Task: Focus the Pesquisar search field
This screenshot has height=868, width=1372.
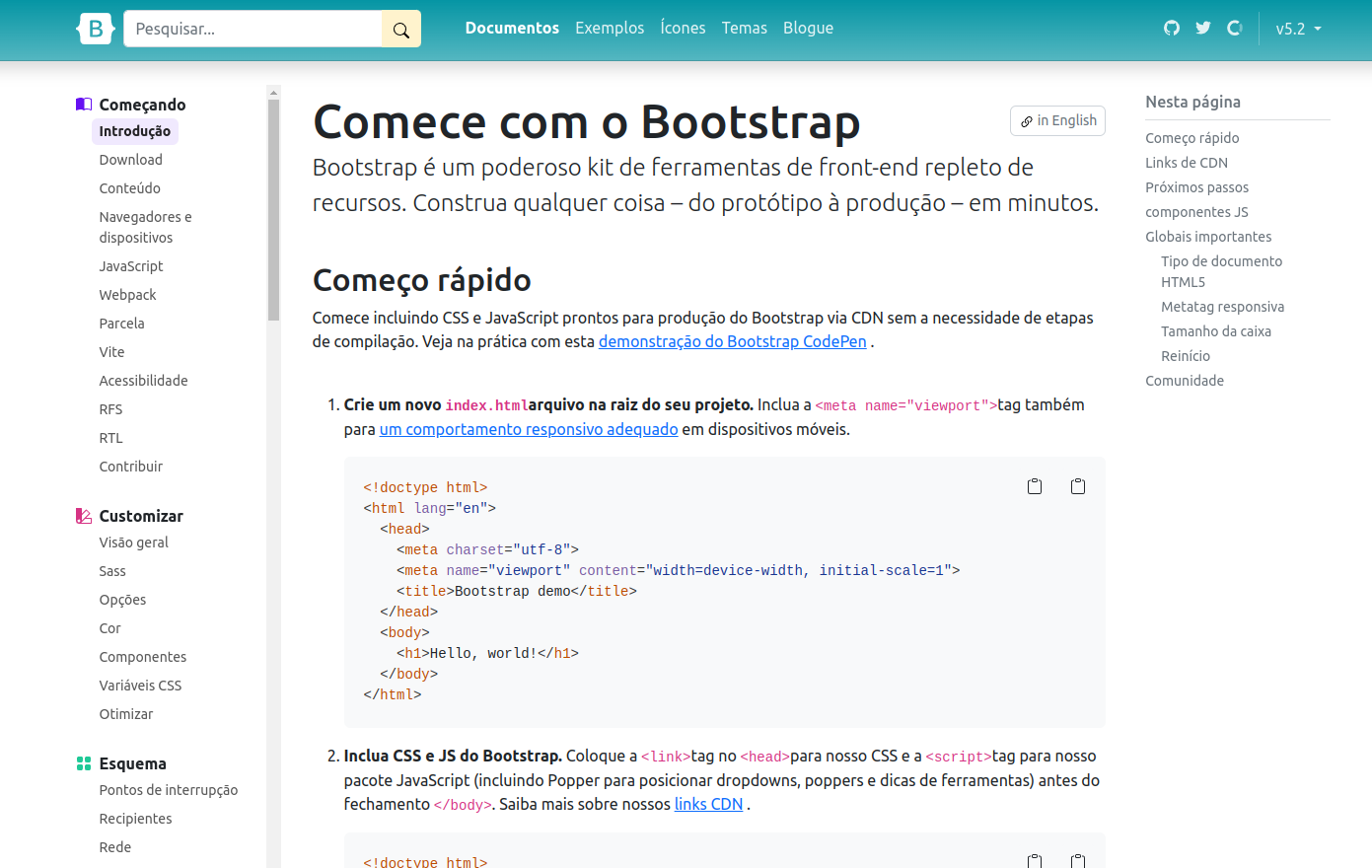Action: [253, 30]
